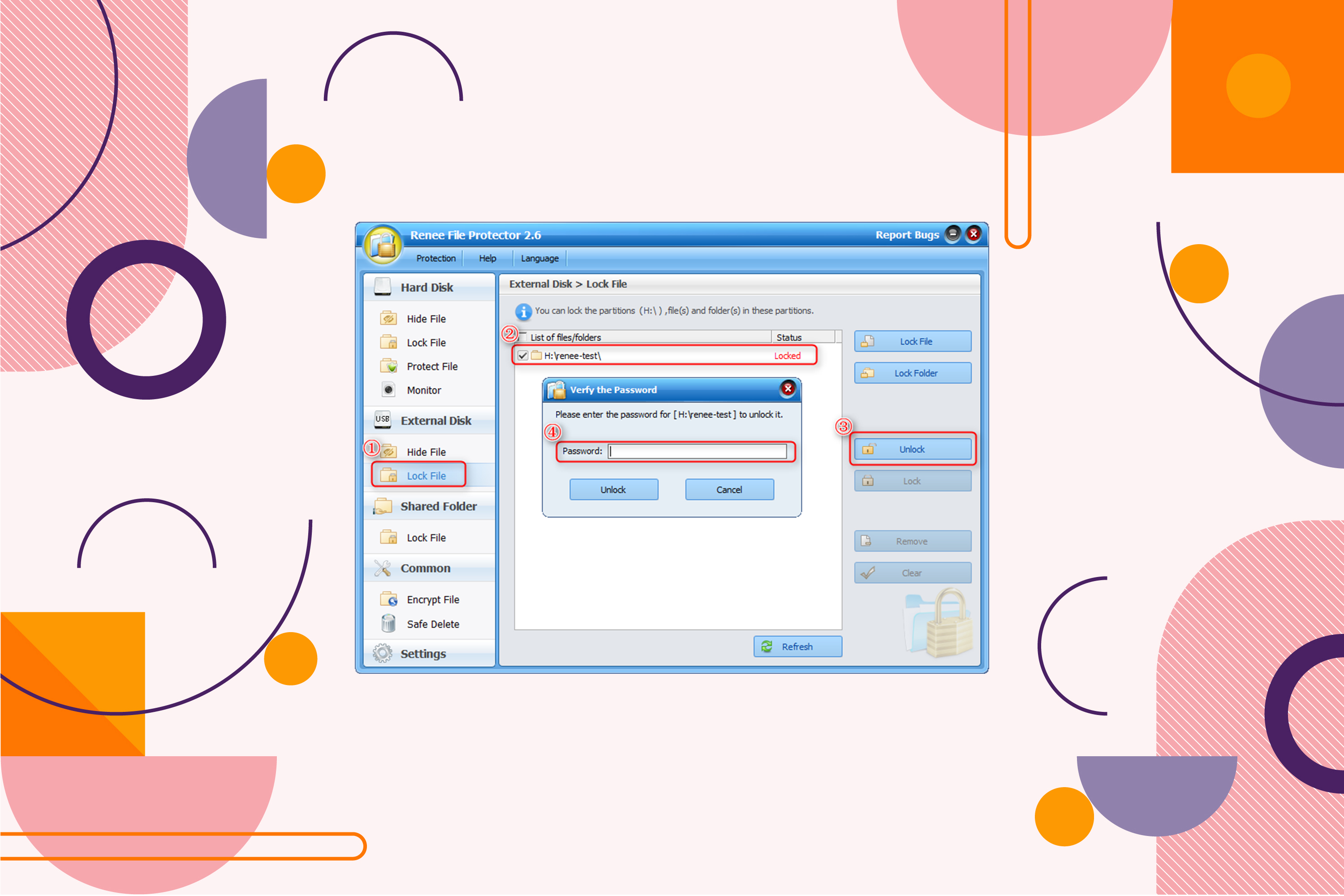Select Lock File under External Disk
The image size is (1344, 896).
(426, 476)
